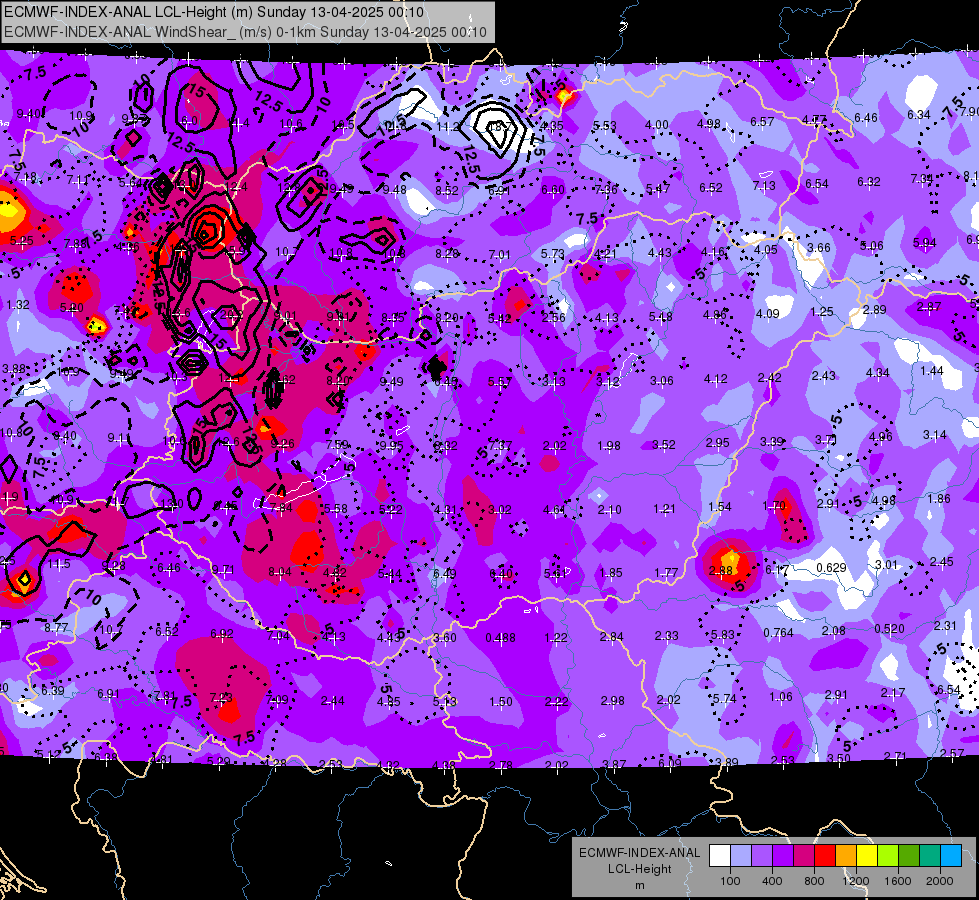Click the red legend color box
The width and height of the screenshot is (979, 900).
coord(825,856)
